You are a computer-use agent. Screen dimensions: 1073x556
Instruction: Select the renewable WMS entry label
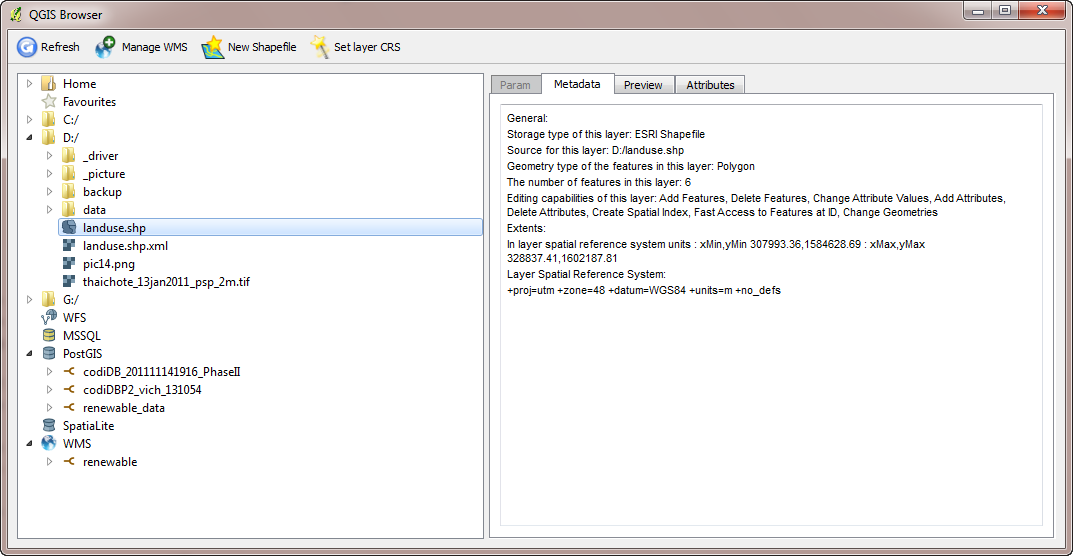[x=110, y=462]
